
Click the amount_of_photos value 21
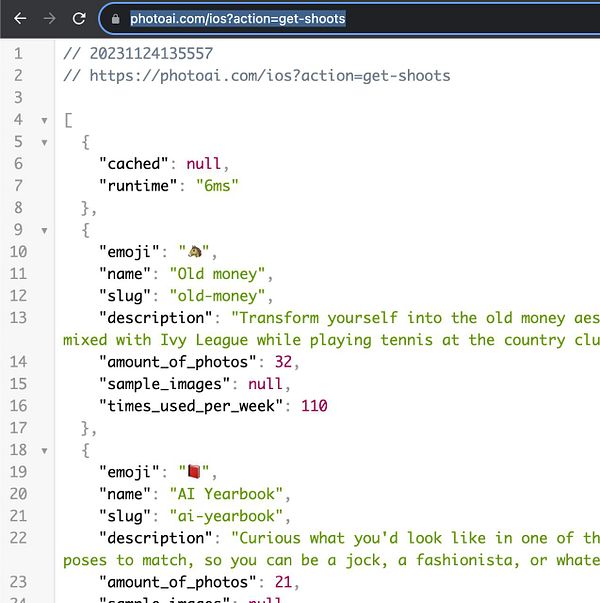pos(283,582)
